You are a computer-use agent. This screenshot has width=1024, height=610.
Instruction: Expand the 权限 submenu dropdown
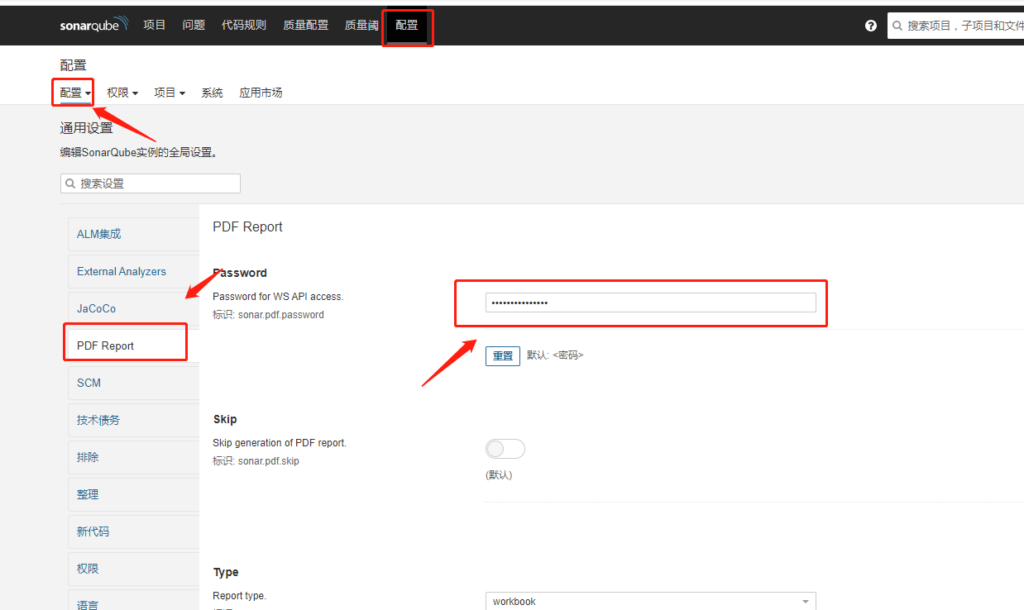pos(122,93)
